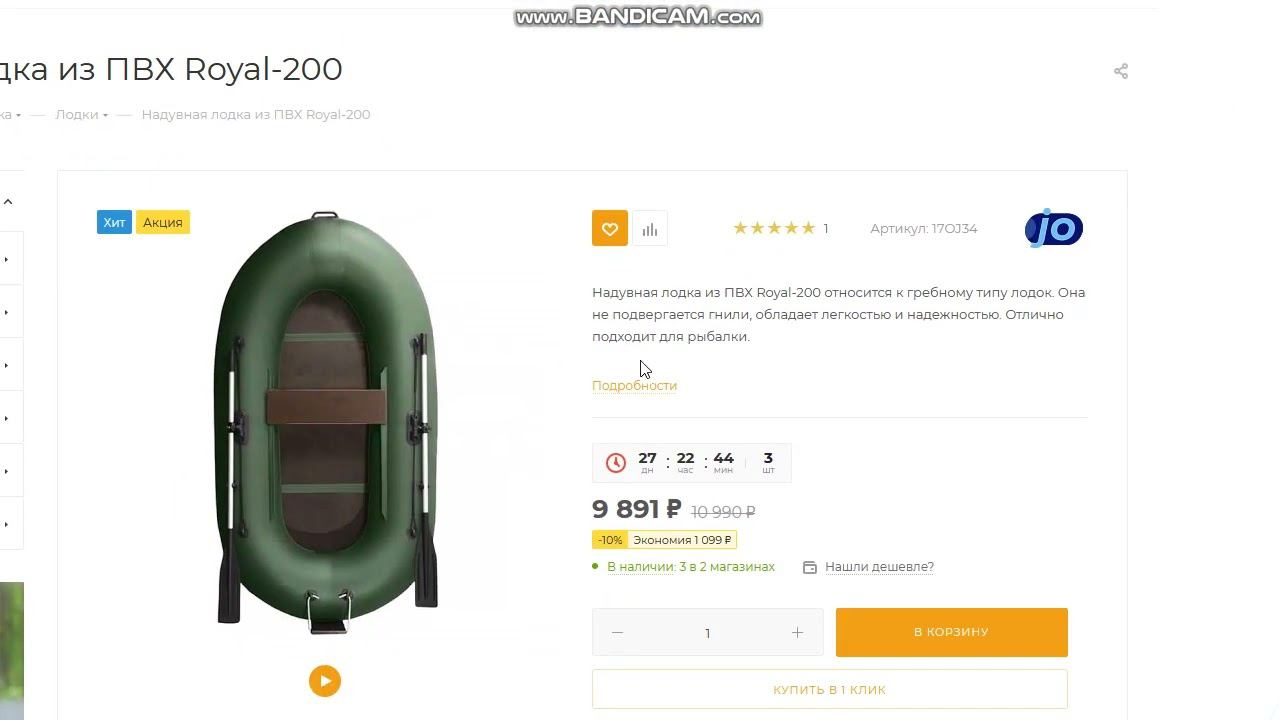Click the JO brand logo

point(1054,229)
